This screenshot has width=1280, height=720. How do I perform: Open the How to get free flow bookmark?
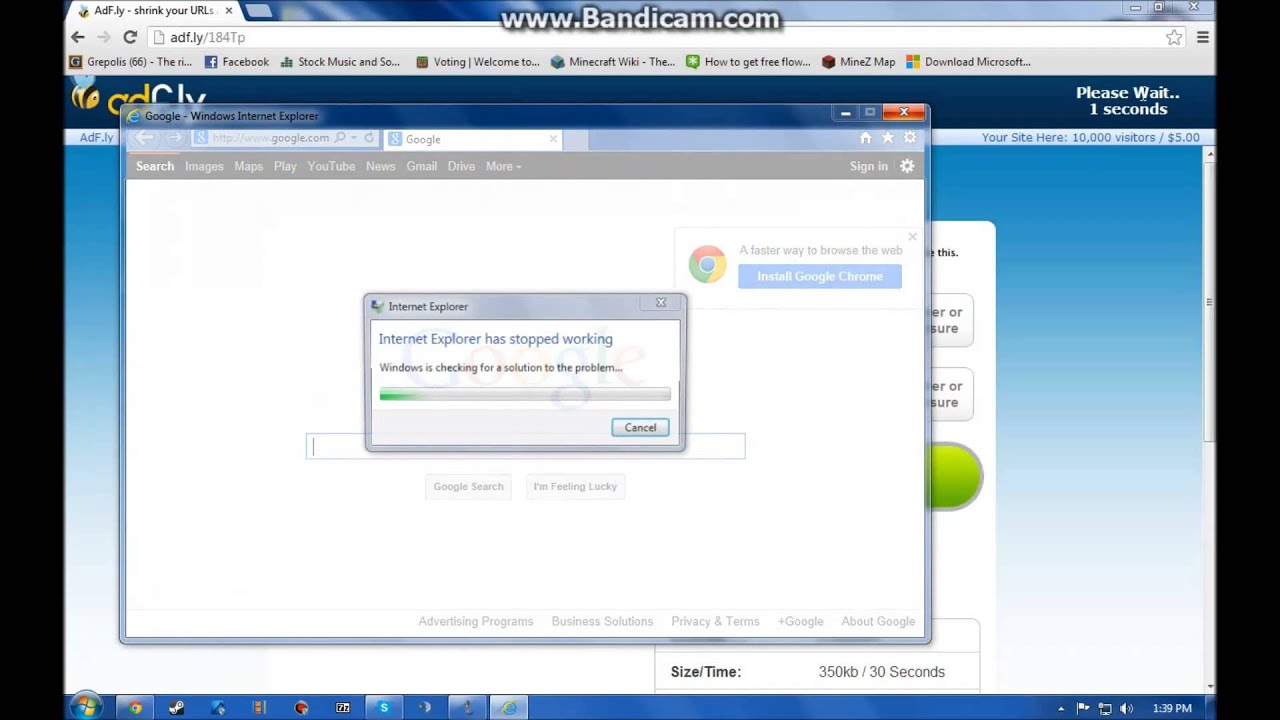coord(748,62)
